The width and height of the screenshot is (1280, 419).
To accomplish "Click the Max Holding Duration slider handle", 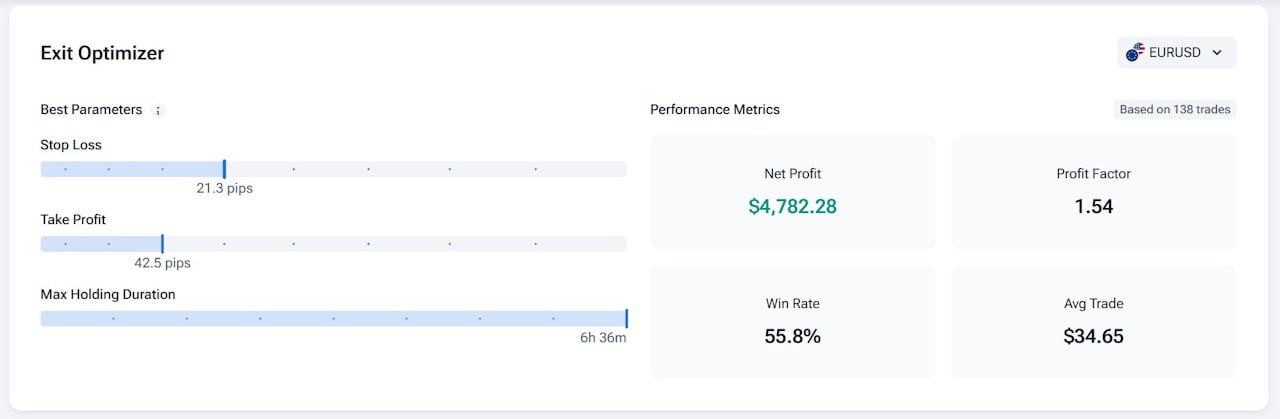I will click(x=626, y=319).
